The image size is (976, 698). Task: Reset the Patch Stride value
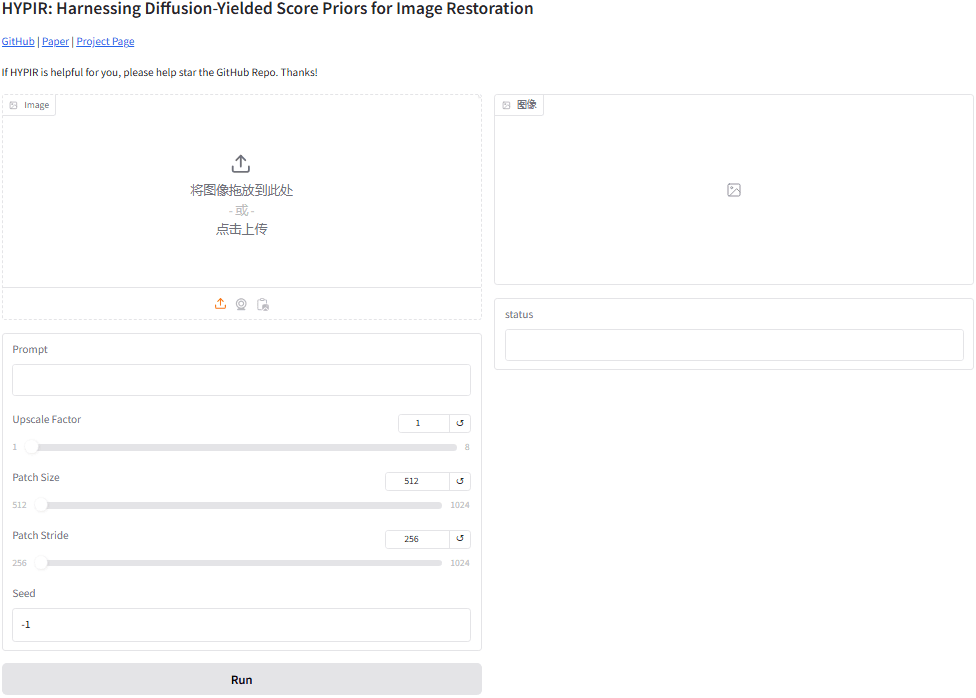(460, 539)
